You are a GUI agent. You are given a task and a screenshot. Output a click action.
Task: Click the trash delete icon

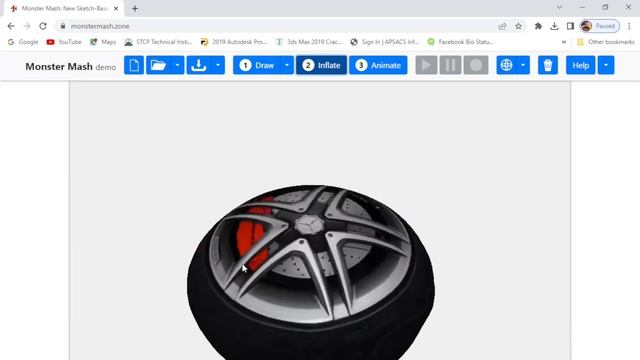548,65
